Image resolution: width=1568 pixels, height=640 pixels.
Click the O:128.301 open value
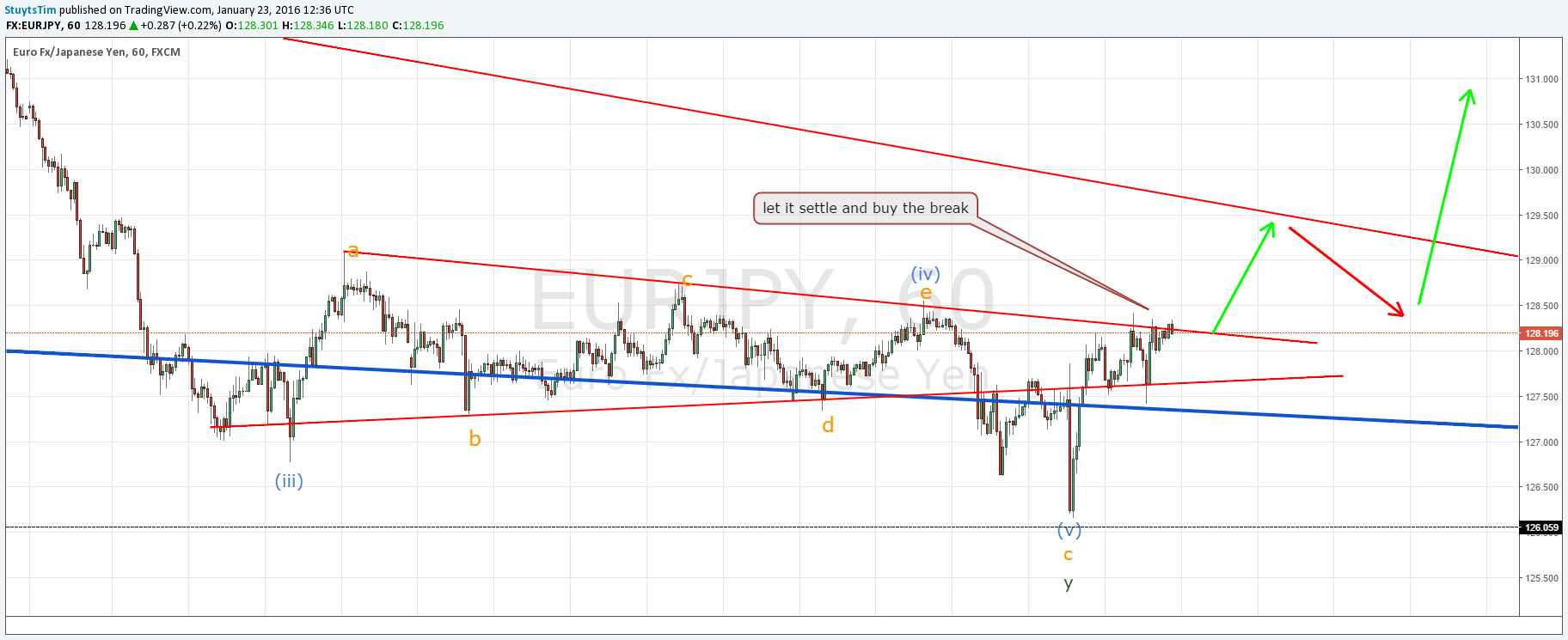coord(252,26)
